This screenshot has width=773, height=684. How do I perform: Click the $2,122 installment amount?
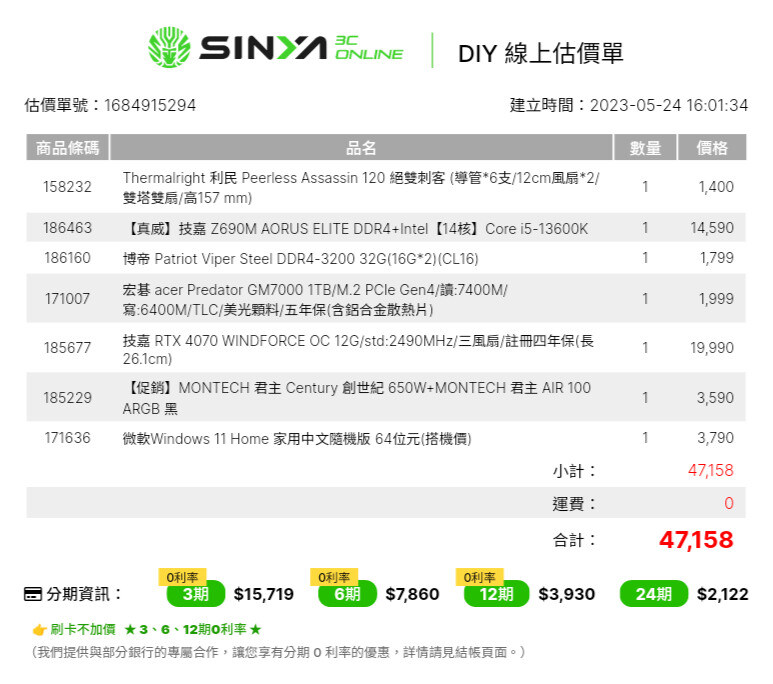pyautogui.click(x=723, y=595)
